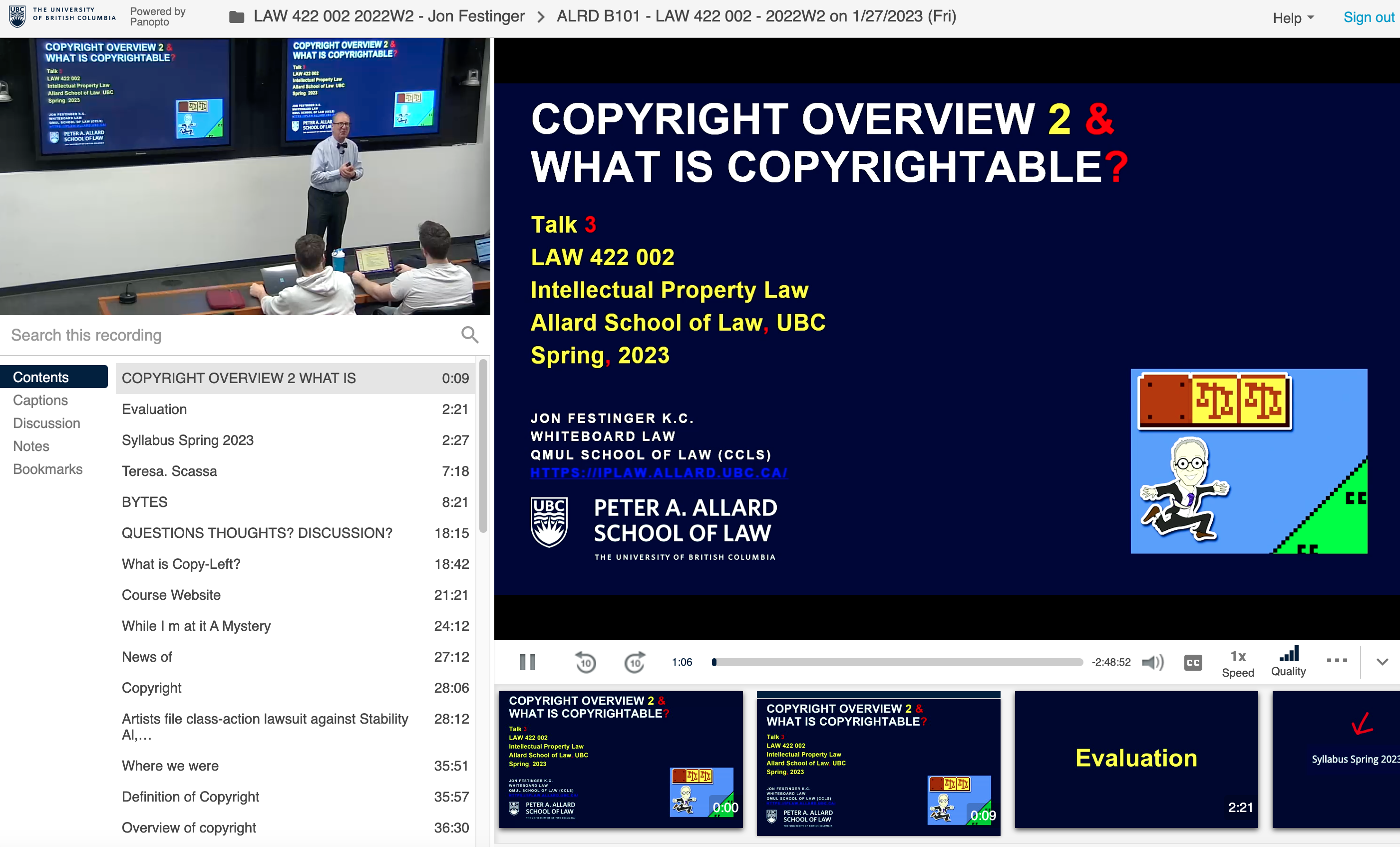This screenshot has height=847, width=1400.
Task: Click the current time 1:06 display
Action: 682,662
